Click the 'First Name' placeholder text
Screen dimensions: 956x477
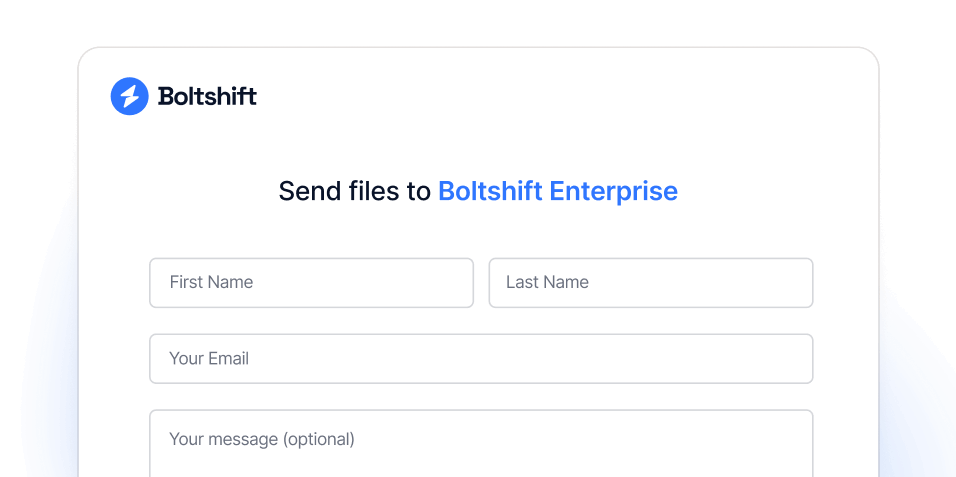tap(211, 283)
